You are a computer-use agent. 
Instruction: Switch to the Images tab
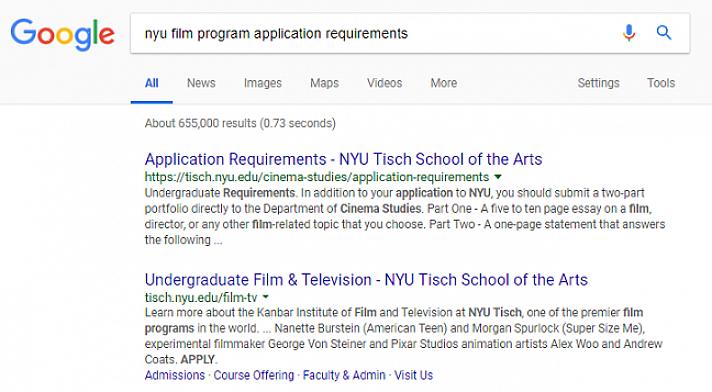click(x=262, y=83)
